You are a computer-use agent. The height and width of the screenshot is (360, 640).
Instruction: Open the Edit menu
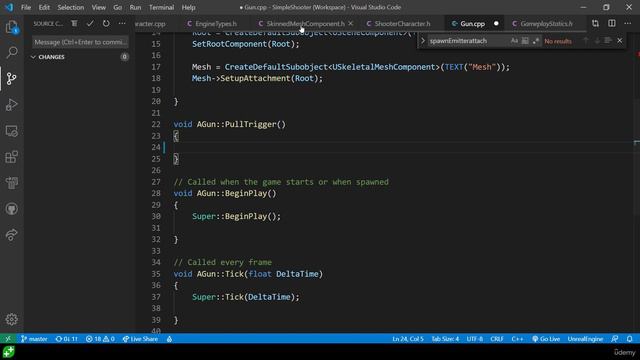(x=44, y=7)
